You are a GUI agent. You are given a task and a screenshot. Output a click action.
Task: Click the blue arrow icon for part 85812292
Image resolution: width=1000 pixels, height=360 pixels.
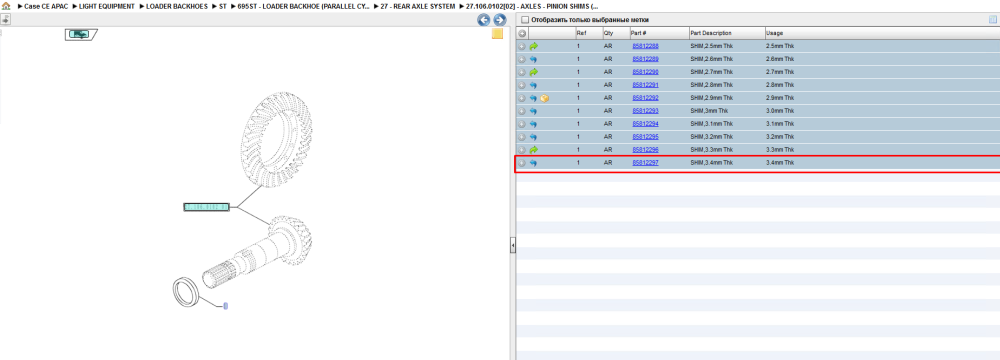[534, 98]
